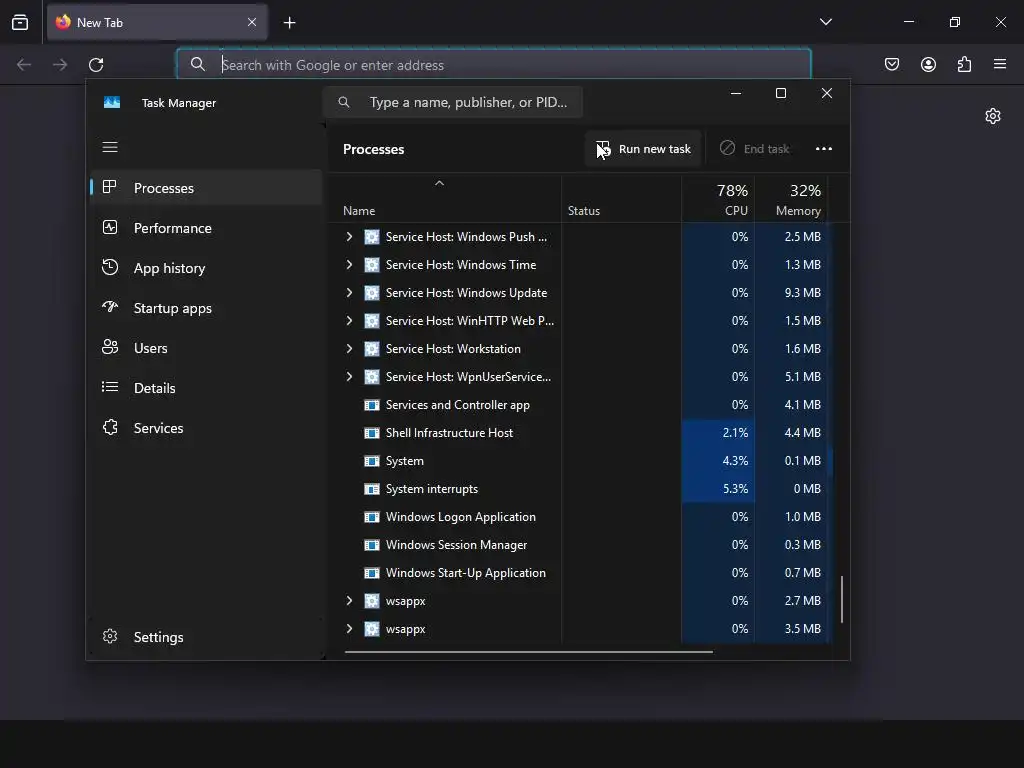Open Firefox View icon in tab bar
The height and width of the screenshot is (768, 1024).
click(x=20, y=23)
